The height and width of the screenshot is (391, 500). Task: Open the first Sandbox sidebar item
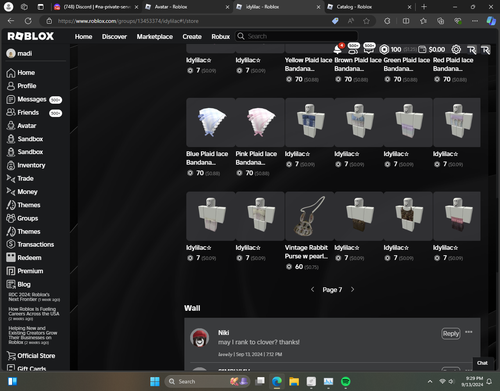pos(25,139)
